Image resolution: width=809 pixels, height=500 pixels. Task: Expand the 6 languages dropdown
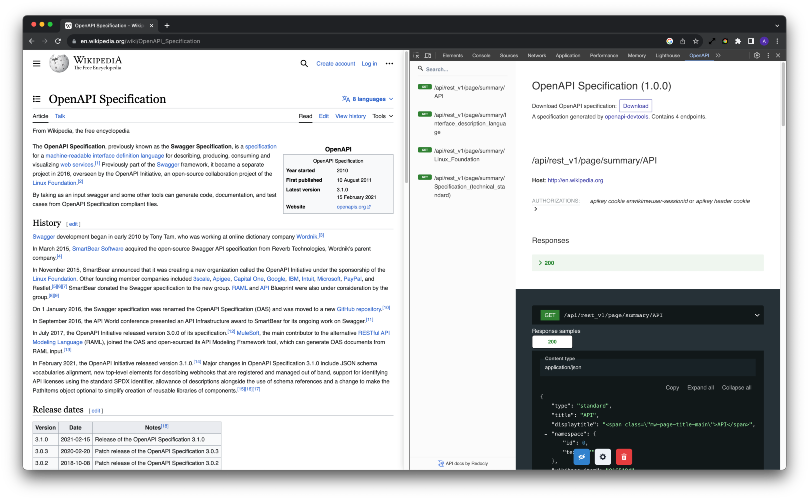coord(368,99)
